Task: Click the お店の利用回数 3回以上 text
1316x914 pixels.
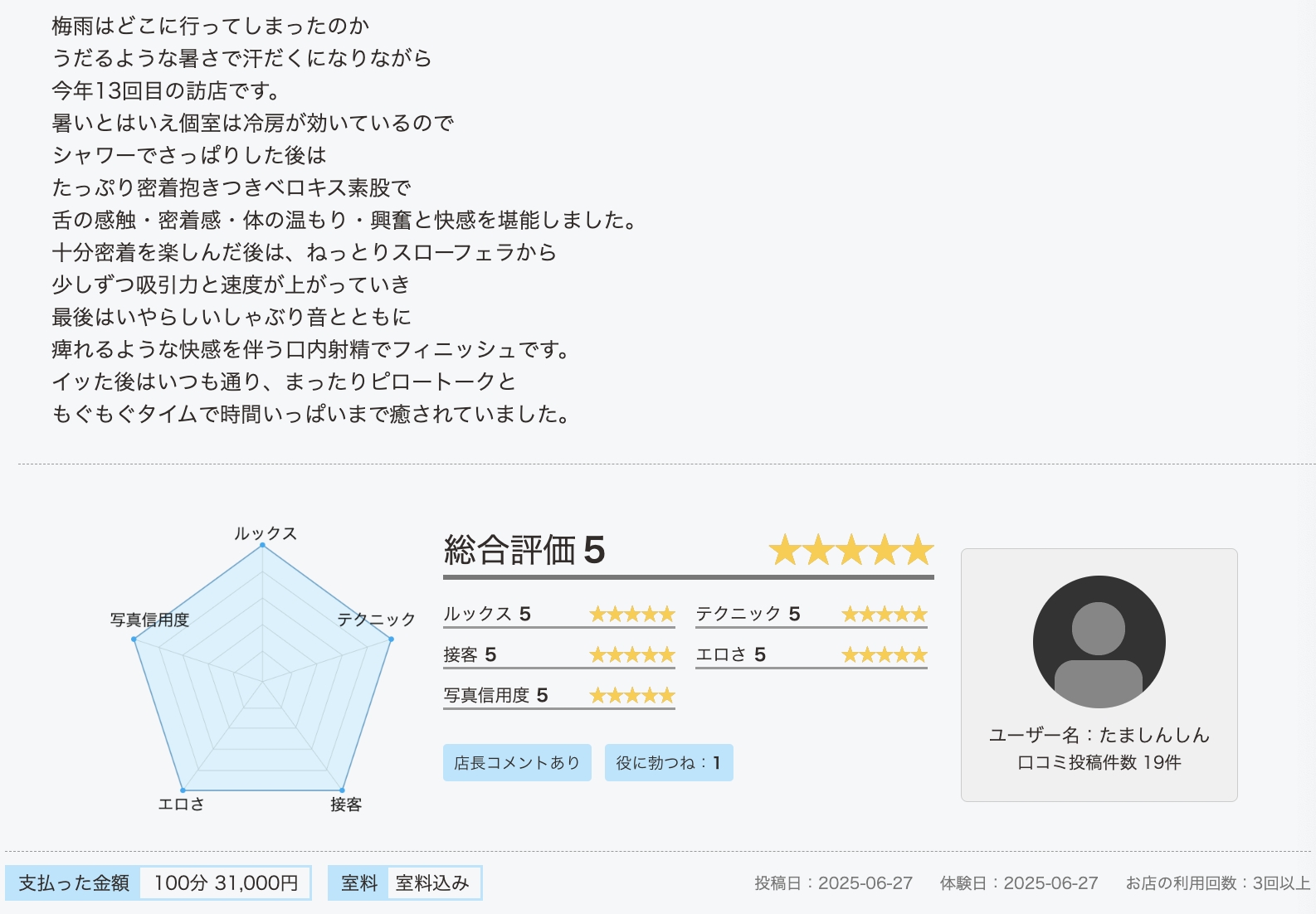Action: click(x=1218, y=883)
